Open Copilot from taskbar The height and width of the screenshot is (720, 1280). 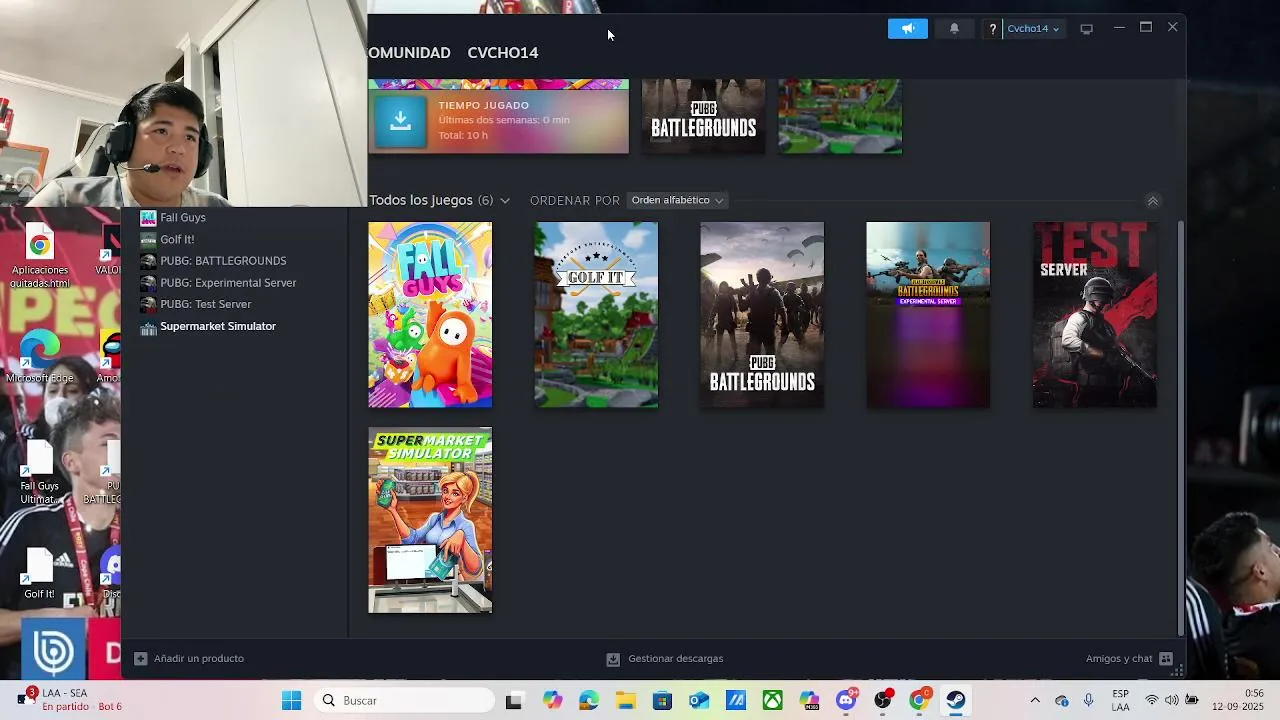click(552, 701)
